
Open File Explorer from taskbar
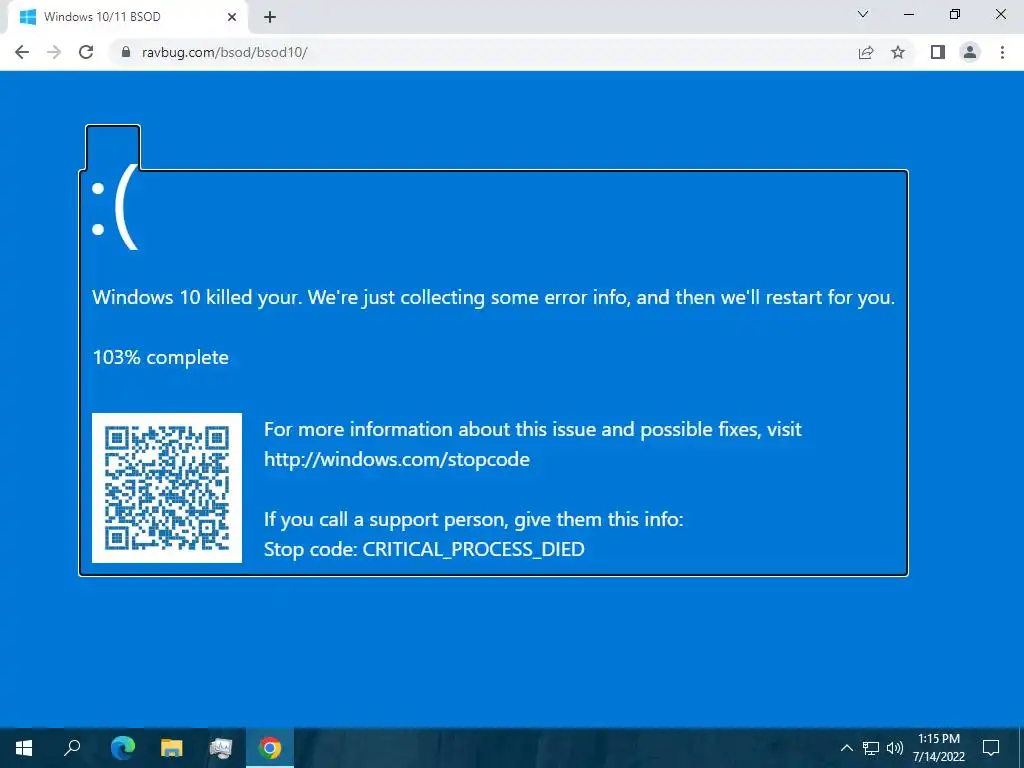click(172, 748)
